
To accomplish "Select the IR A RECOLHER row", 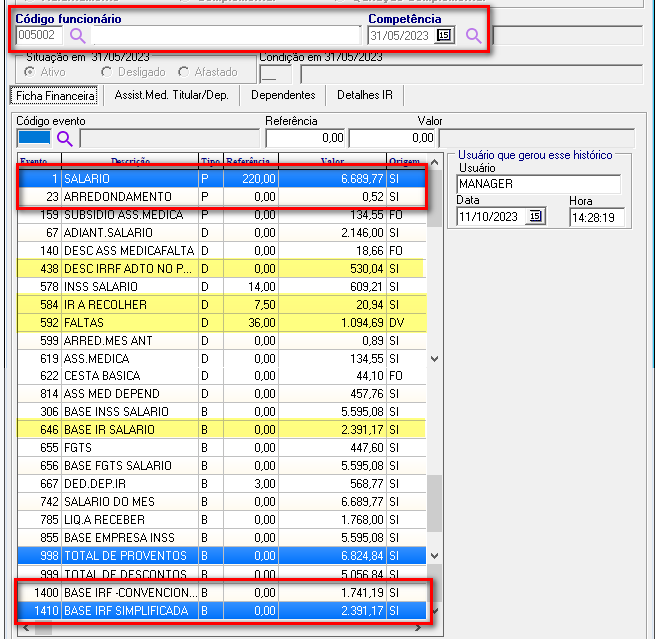I will (x=221, y=304).
